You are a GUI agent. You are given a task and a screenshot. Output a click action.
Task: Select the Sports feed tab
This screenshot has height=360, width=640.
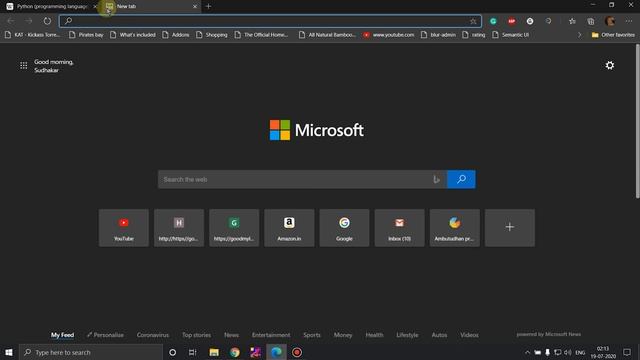pos(312,335)
